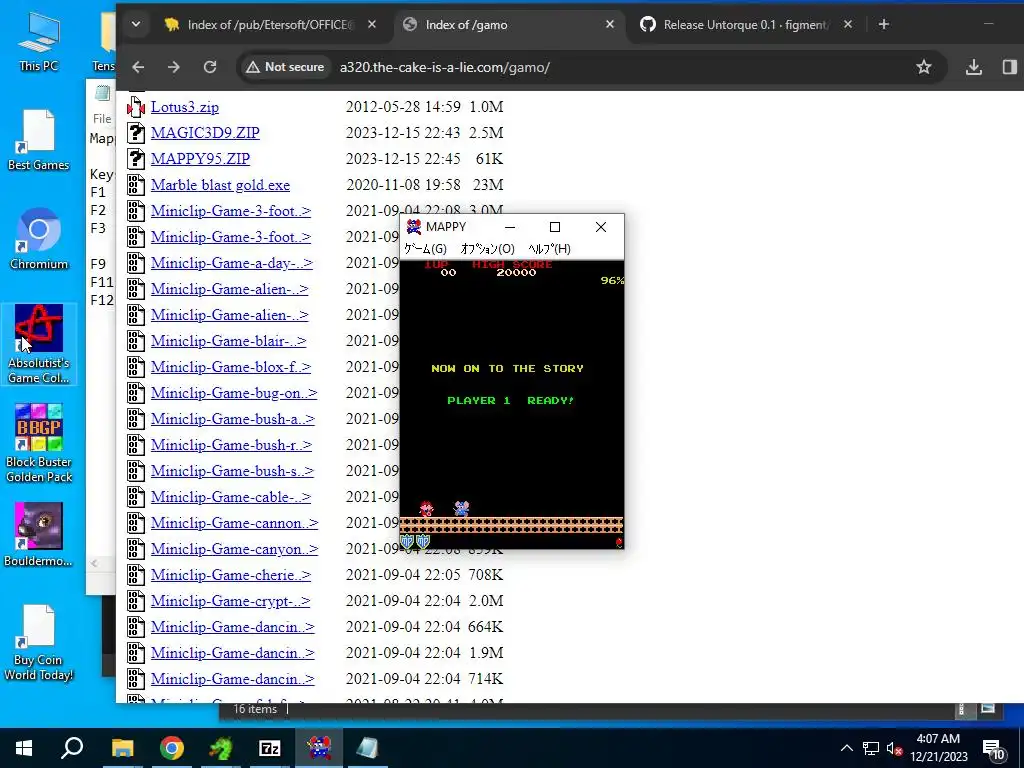Switch to Release Untorque GitHub tab
The width and height of the screenshot is (1024, 768).
745,24
